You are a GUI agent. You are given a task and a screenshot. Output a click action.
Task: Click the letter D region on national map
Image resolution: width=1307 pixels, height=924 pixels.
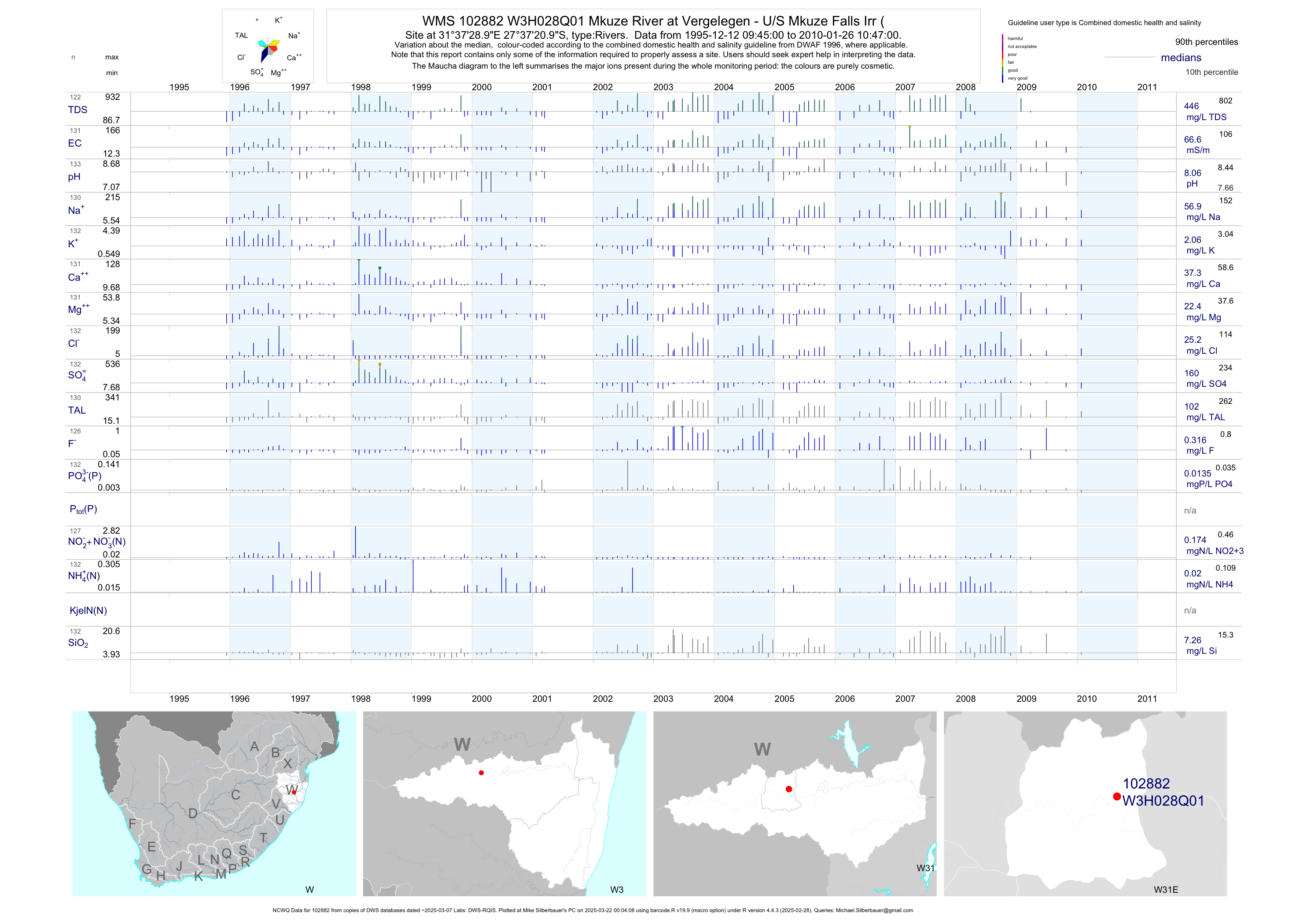[193, 814]
